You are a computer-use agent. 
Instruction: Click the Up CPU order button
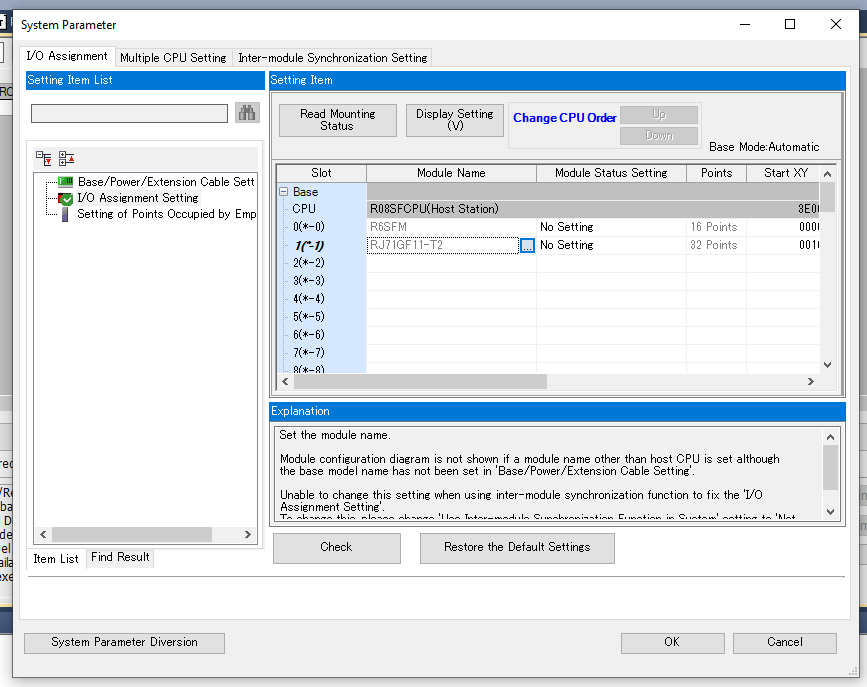pos(659,114)
